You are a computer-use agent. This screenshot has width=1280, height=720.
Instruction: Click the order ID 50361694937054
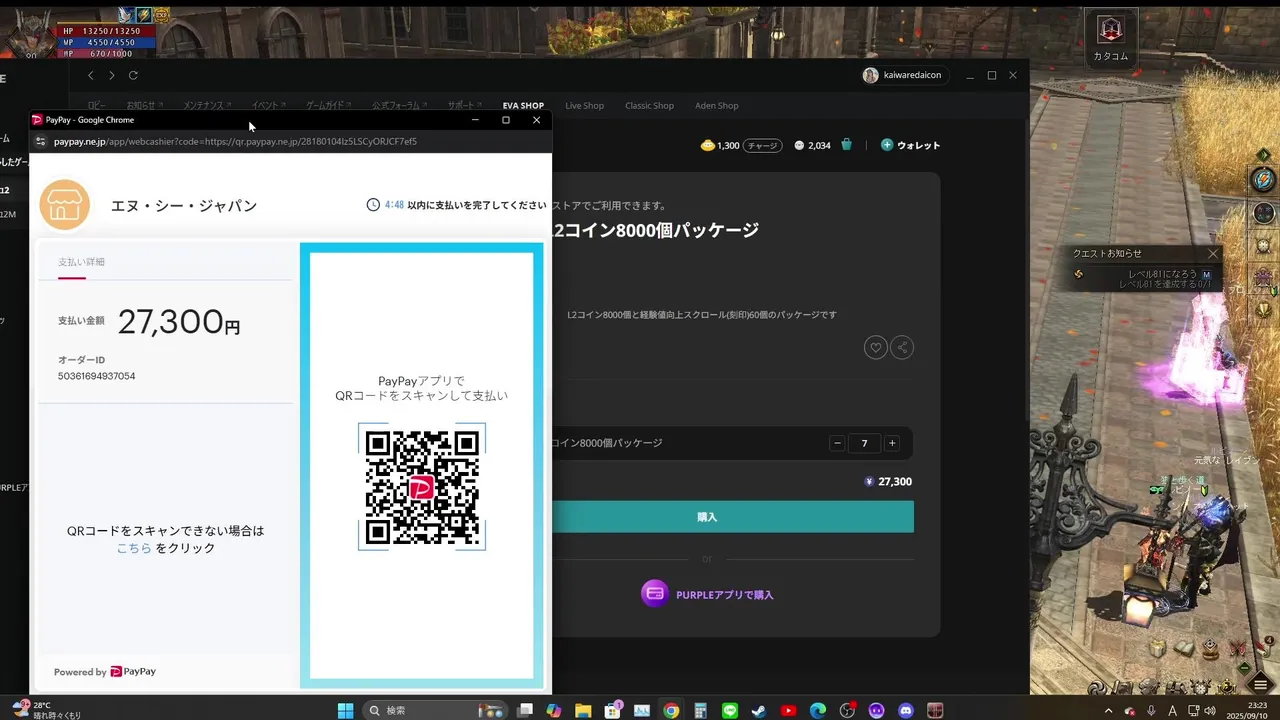pos(96,376)
